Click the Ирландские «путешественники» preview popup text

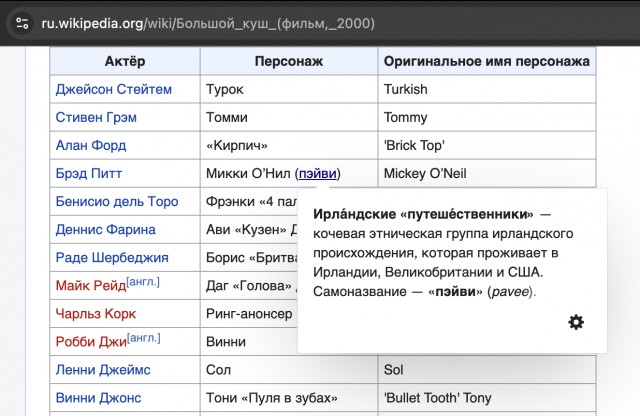tap(443, 253)
